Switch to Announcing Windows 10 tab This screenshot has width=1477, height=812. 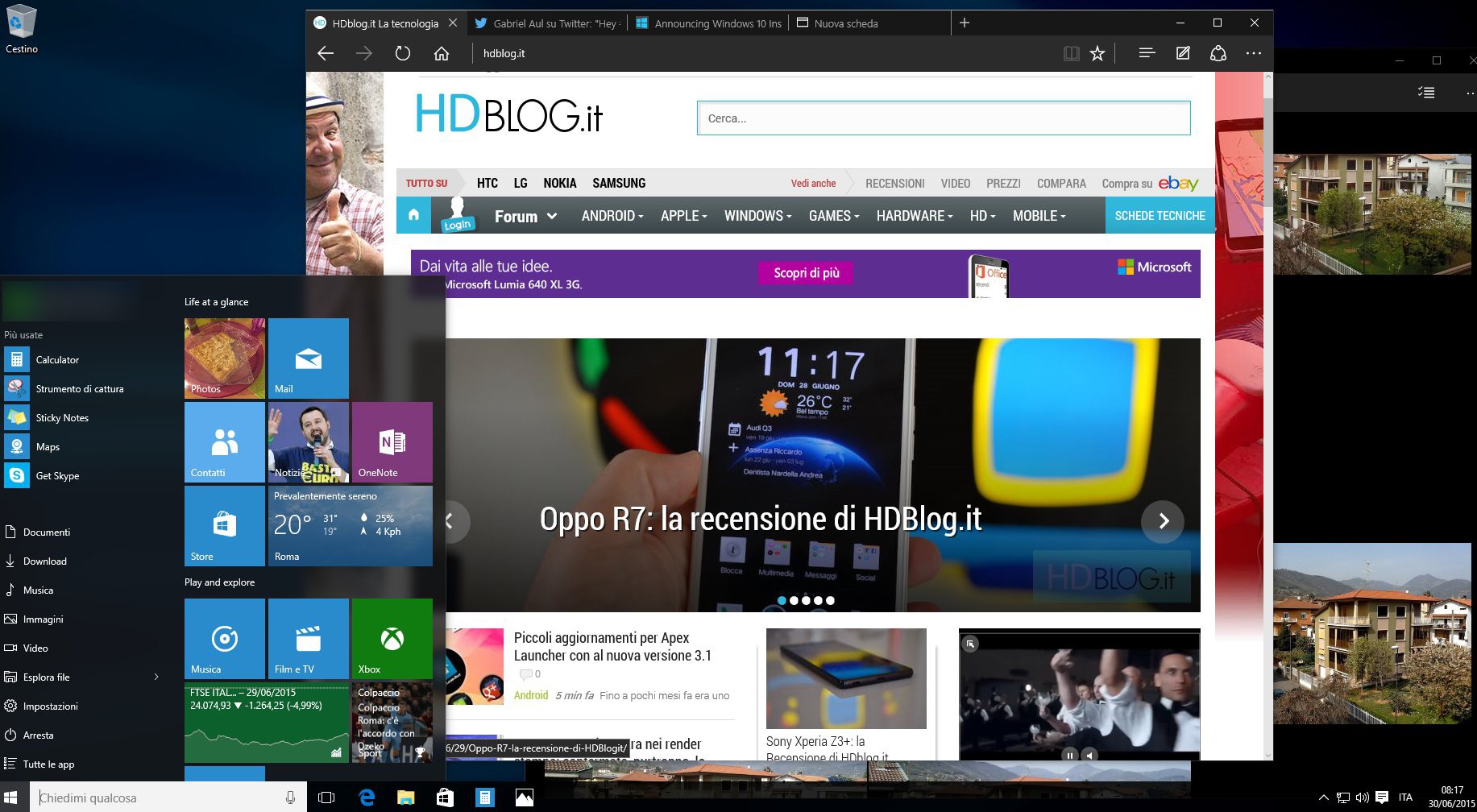pyautogui.click(x=708, y=23)
